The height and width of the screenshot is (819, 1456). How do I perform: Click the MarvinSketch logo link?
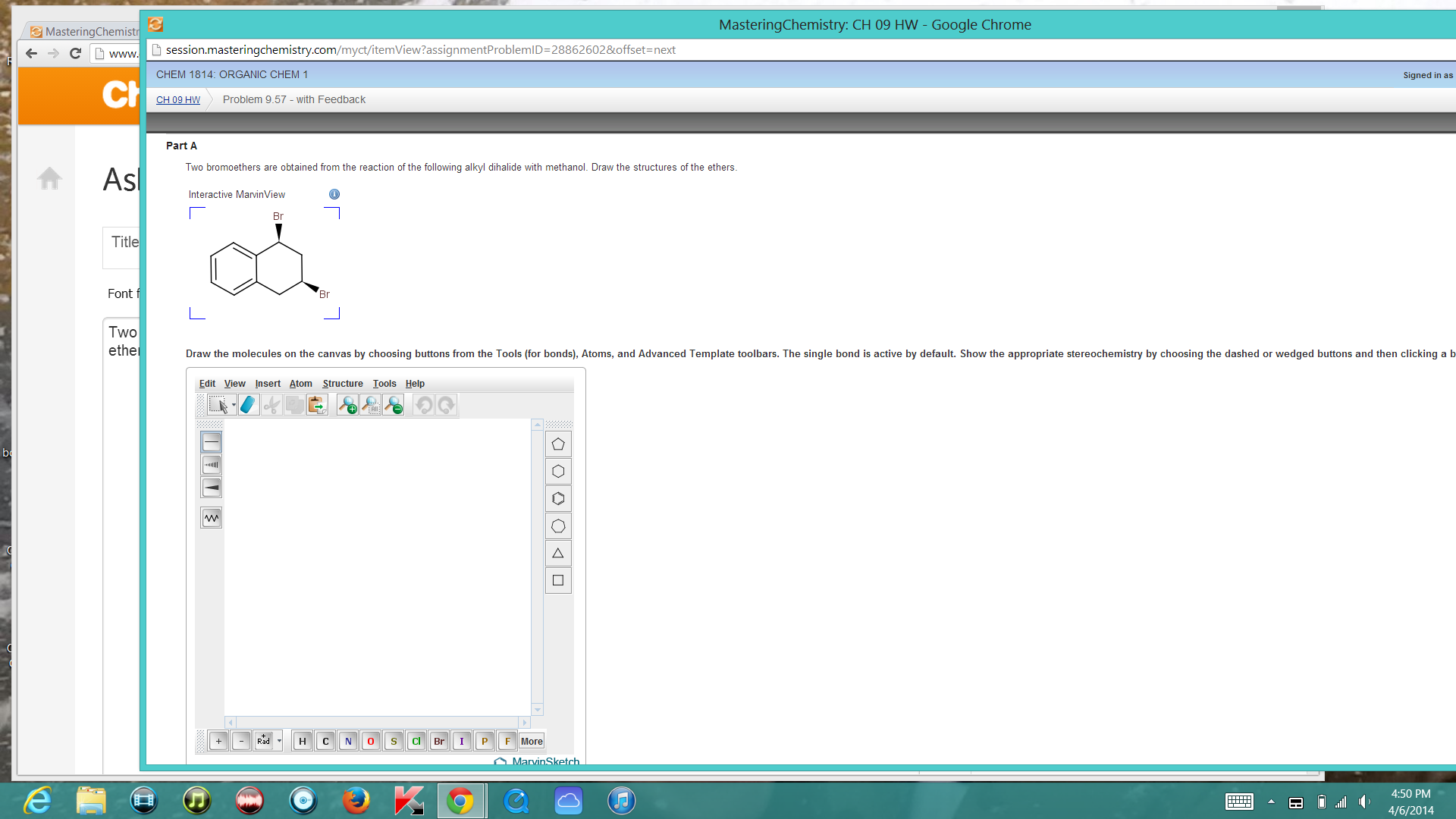coord(537,761)
